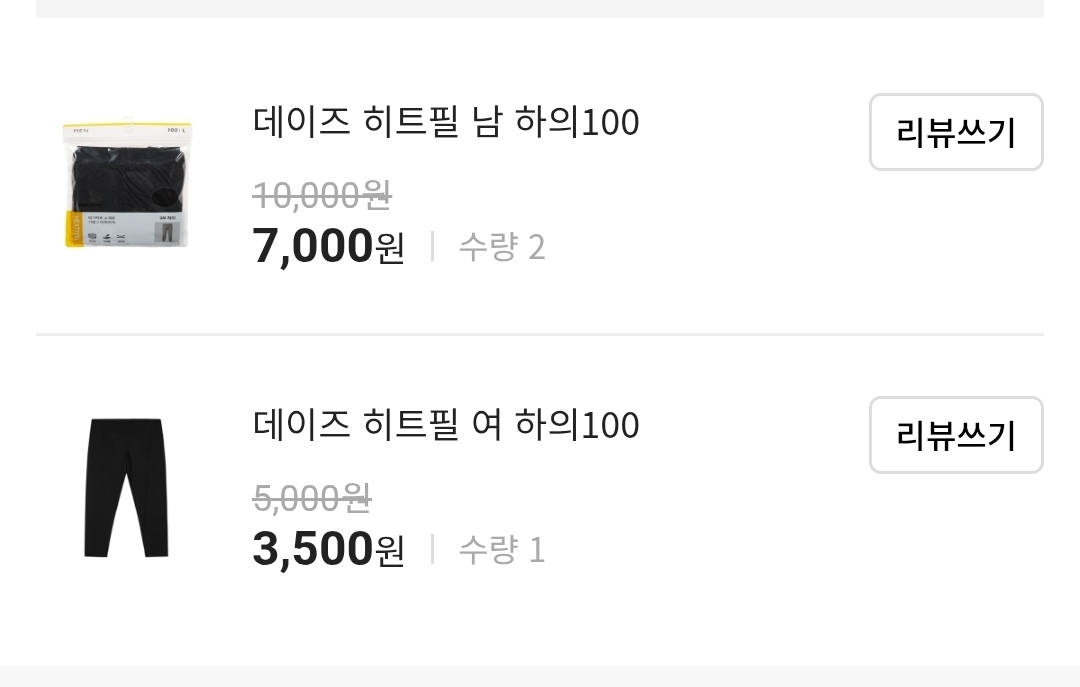
Task: Open the 데이즈 히트필 여 하의100 product page
Action: coord(446,424)
